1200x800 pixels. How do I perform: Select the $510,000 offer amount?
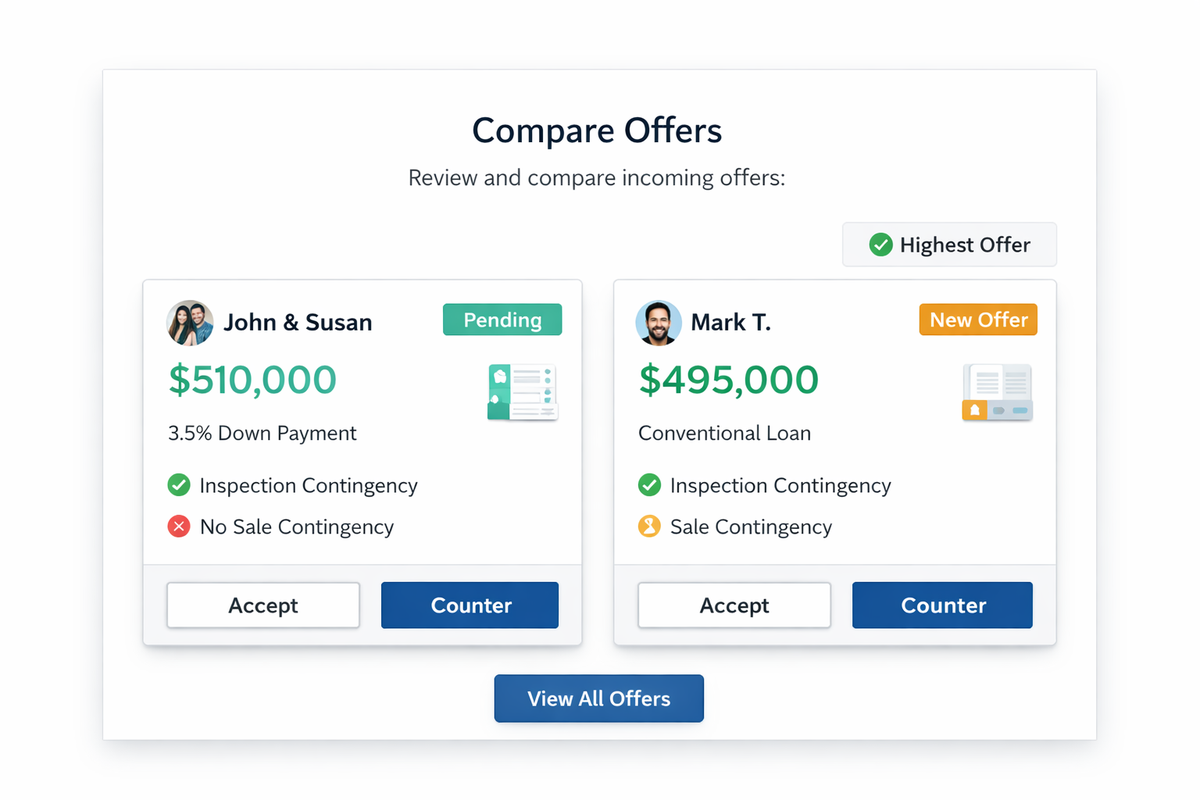tap(252, 380)
